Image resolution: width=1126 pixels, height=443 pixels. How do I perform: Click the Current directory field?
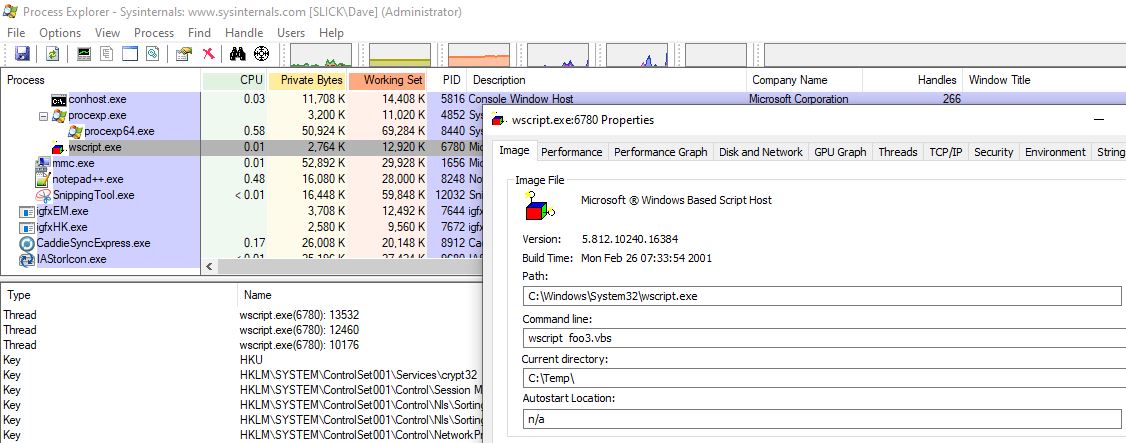click(822, 378)
